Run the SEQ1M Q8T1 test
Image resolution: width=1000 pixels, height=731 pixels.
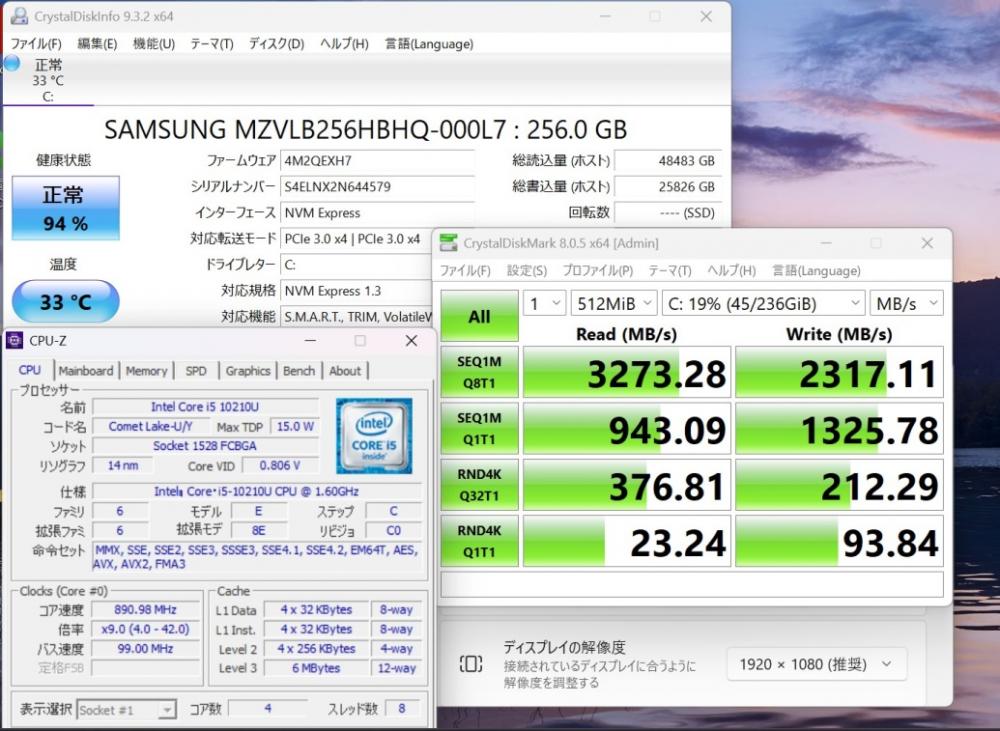coord(479,373)
